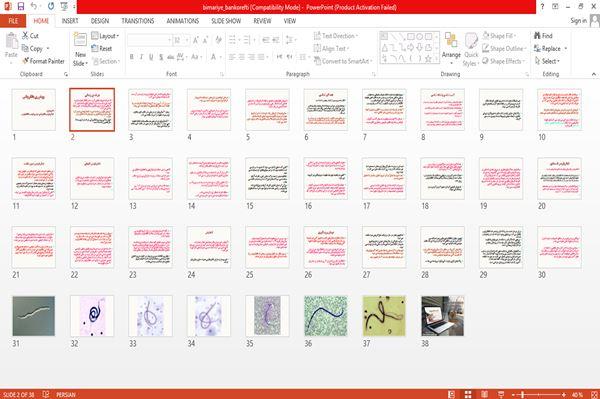
Task: Click the Copy icon
Action: pyautogui.click(x=25, y=48)
